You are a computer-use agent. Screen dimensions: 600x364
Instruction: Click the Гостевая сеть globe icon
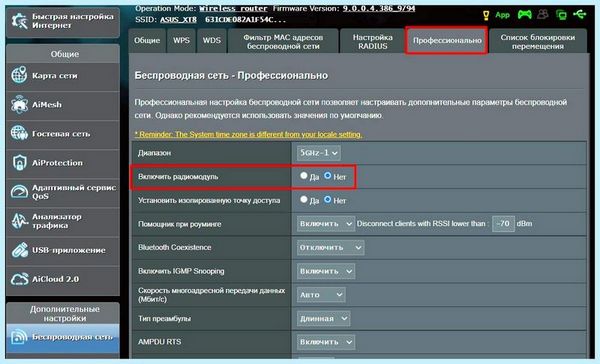click(19, 133)
